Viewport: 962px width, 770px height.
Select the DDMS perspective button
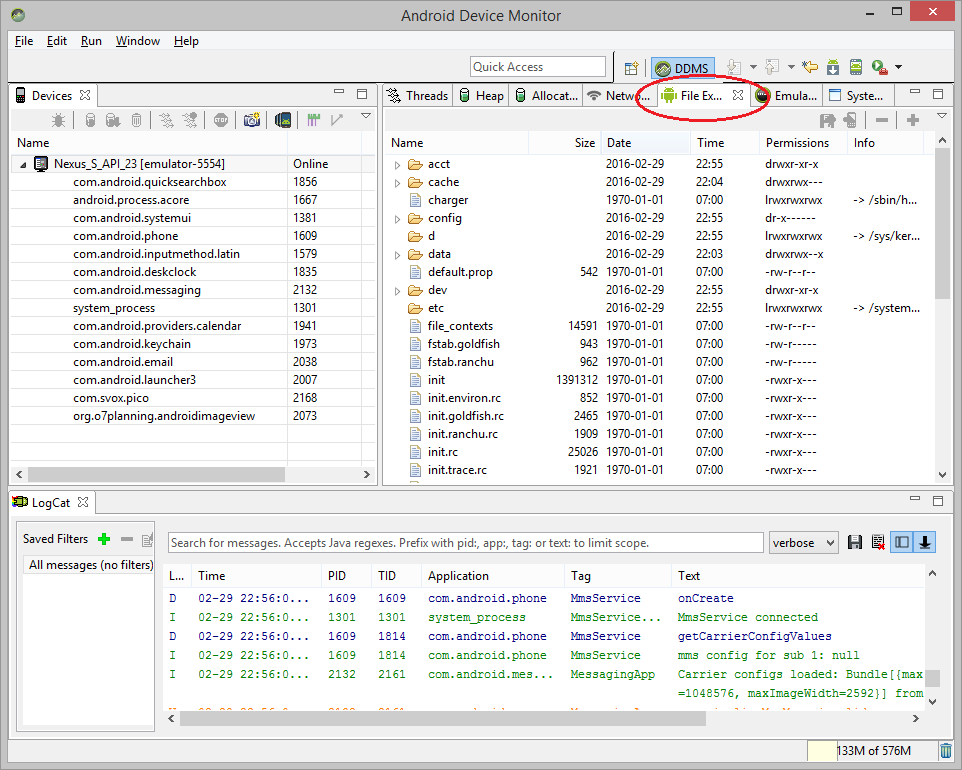682,68
